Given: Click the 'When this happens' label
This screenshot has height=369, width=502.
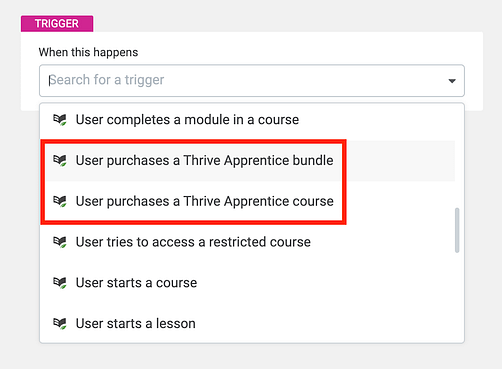Looking at the screenshot, I should point(88,52).
